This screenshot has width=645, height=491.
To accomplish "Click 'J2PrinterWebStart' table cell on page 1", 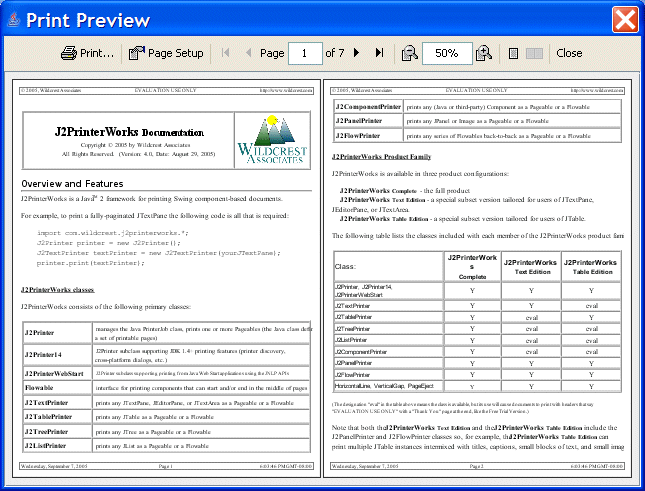I will click(x=57, y=373).
